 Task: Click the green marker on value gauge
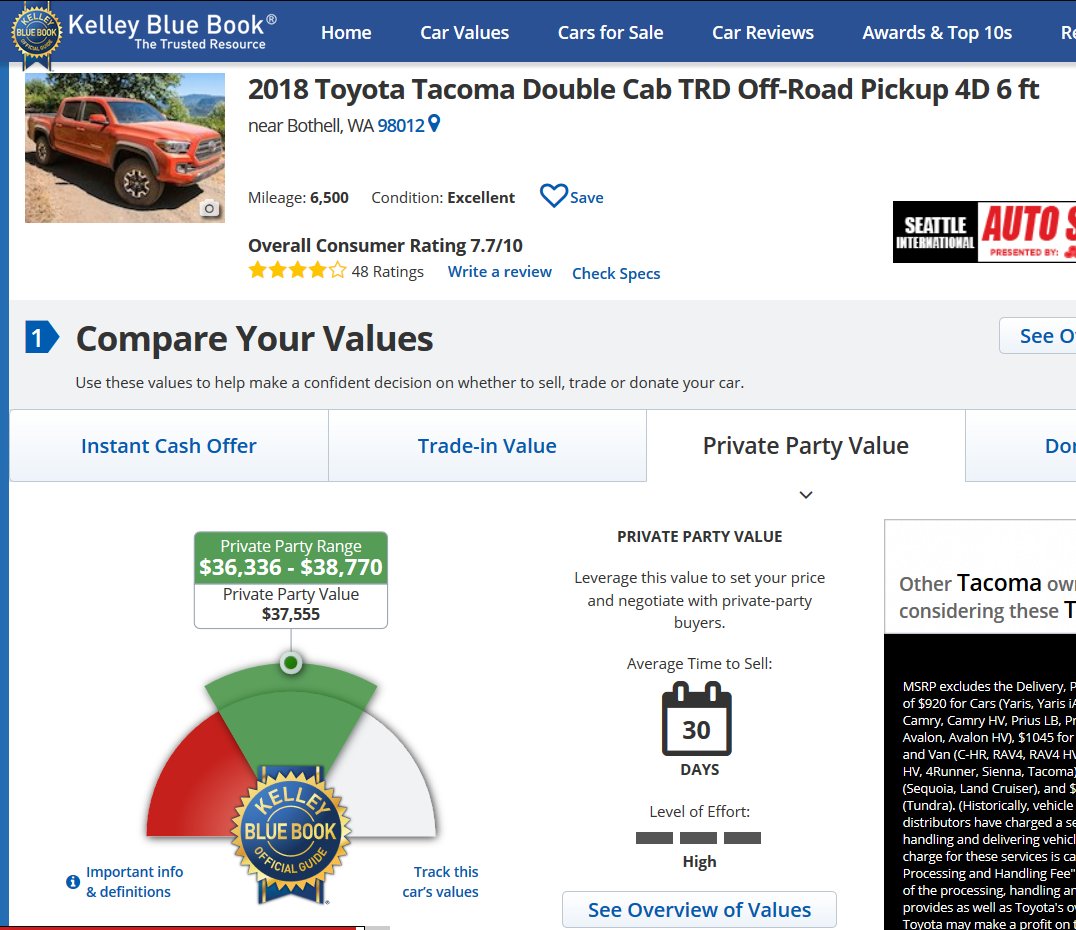coord(291,662)
